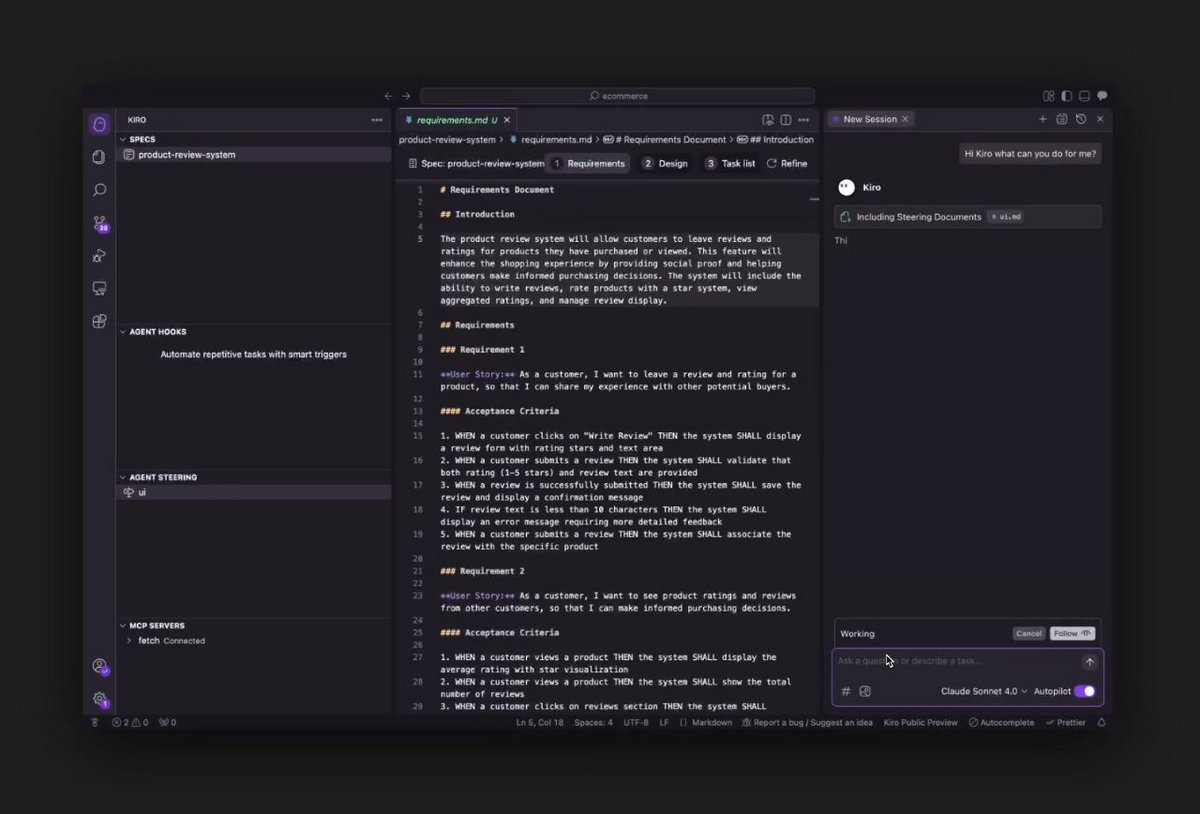This screenshot has height=814, width=1200.
Task: Click the send arrow in chat
Action: point(1089,662)
